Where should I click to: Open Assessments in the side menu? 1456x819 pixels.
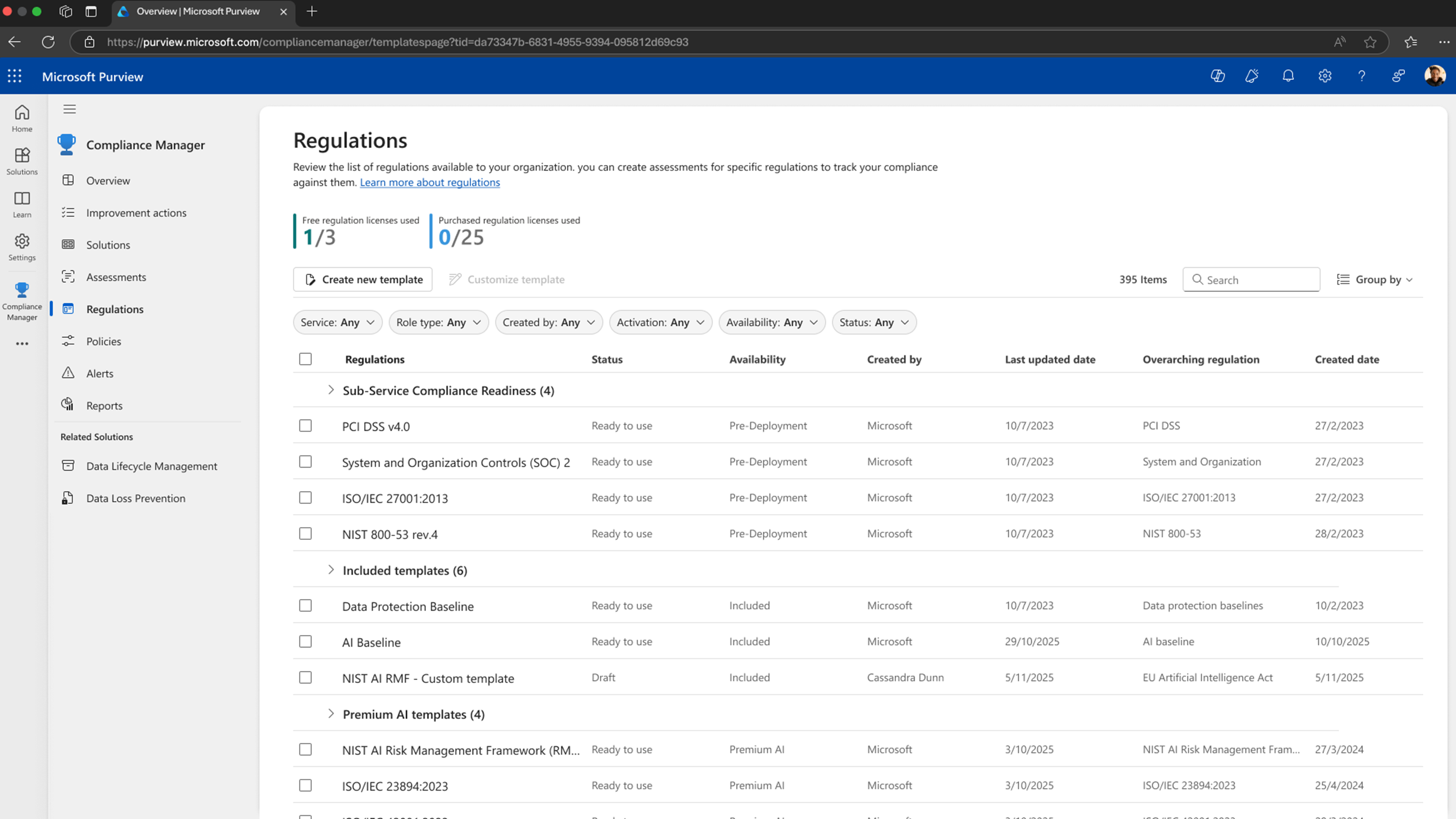coord(116,277)
